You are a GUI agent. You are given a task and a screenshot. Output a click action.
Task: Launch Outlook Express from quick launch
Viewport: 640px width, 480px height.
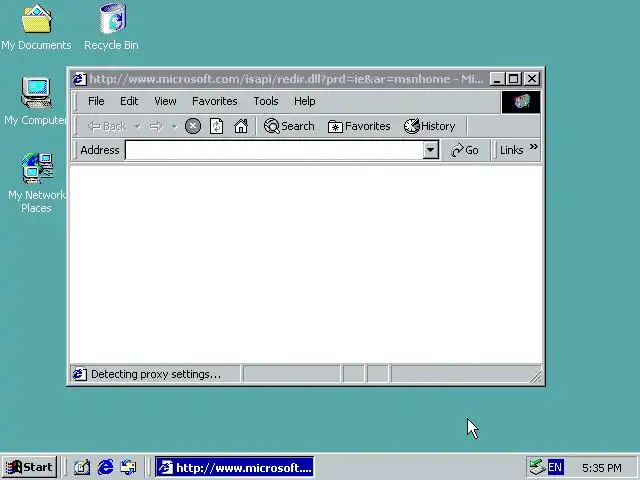[129, 467]
